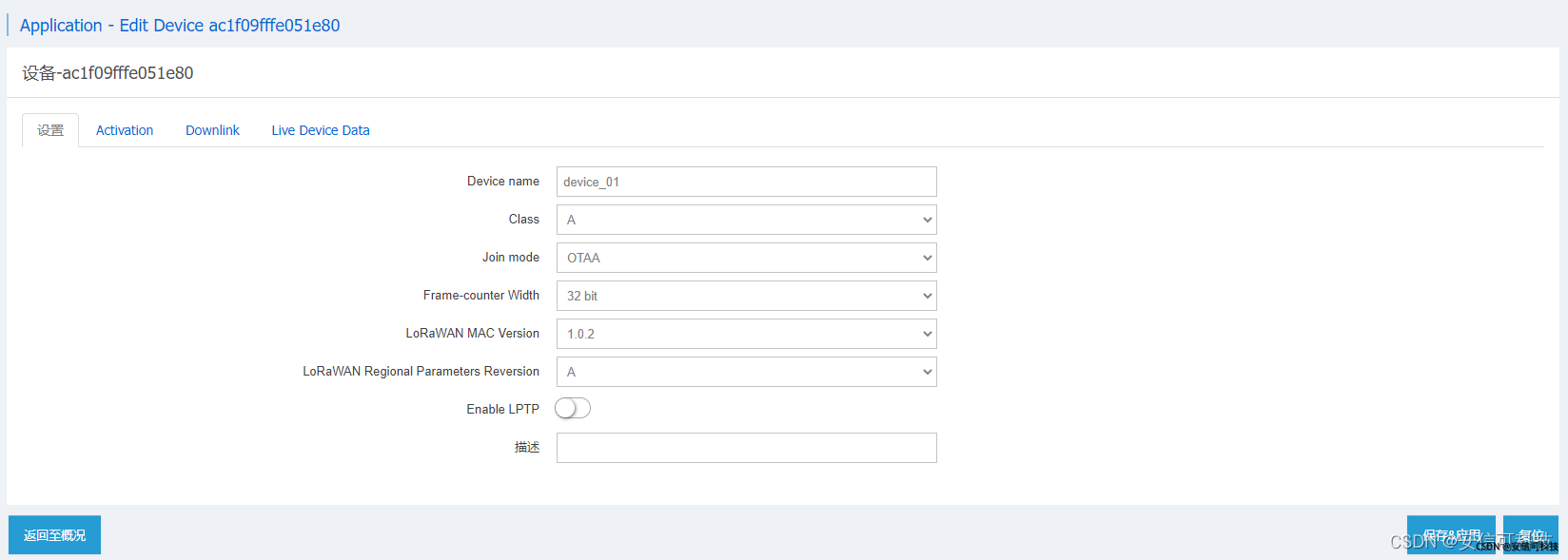Click the 返回至概况 button

[x=54, y=535]
